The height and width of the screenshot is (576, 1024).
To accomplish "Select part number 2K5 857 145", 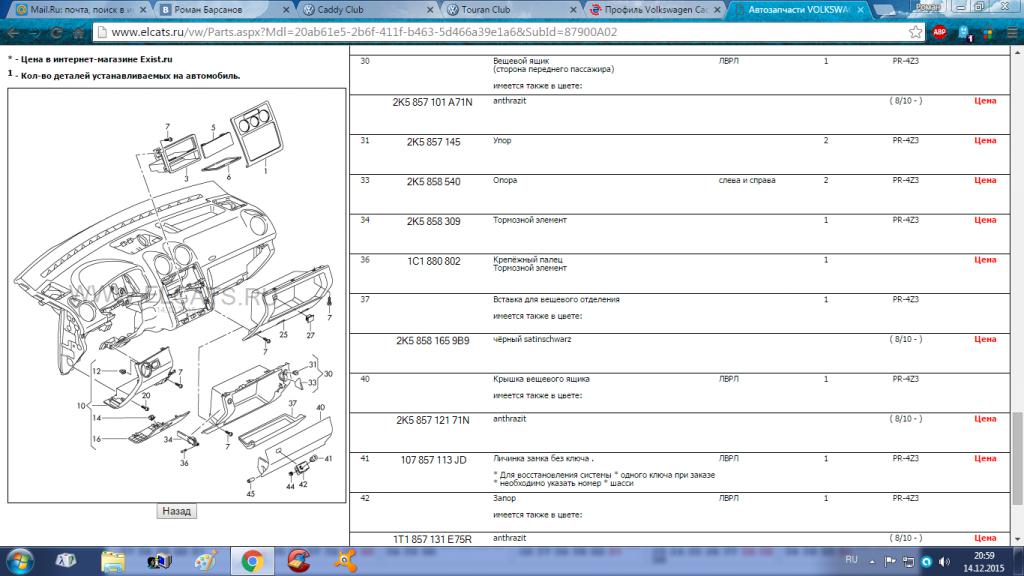I will [x=434, y=142].
